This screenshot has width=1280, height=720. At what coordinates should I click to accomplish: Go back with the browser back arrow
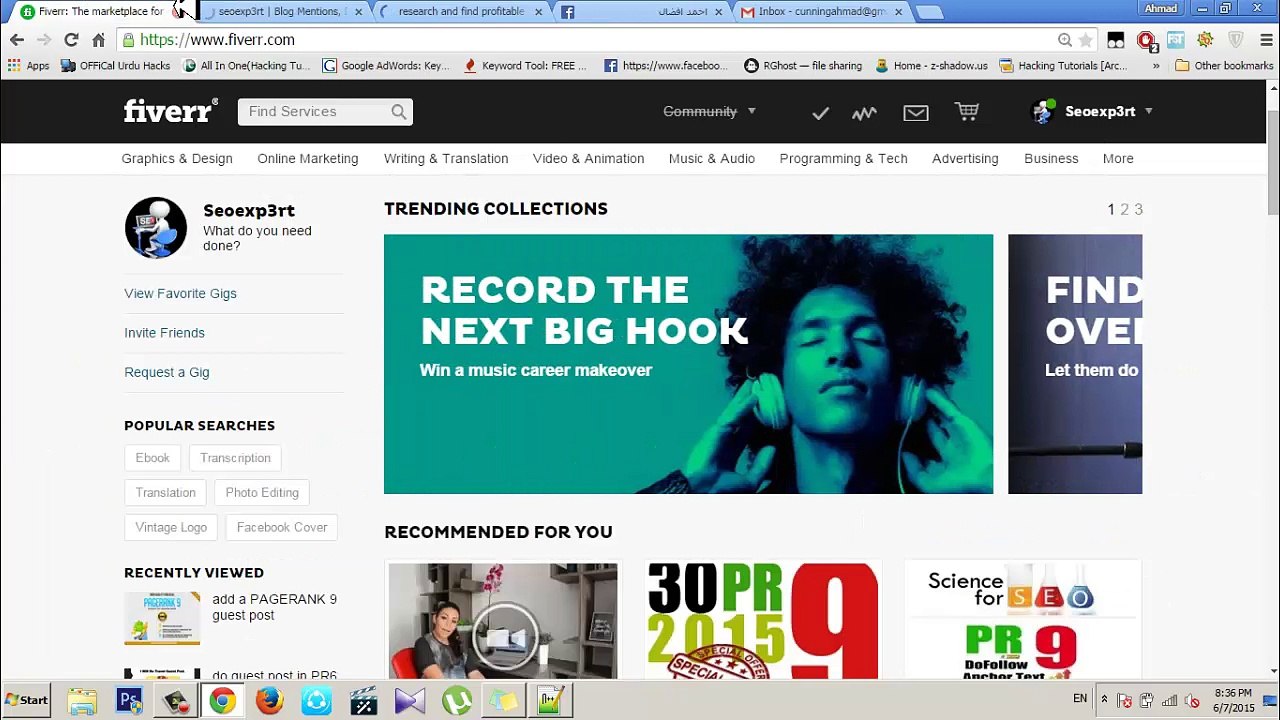[17, 40]
